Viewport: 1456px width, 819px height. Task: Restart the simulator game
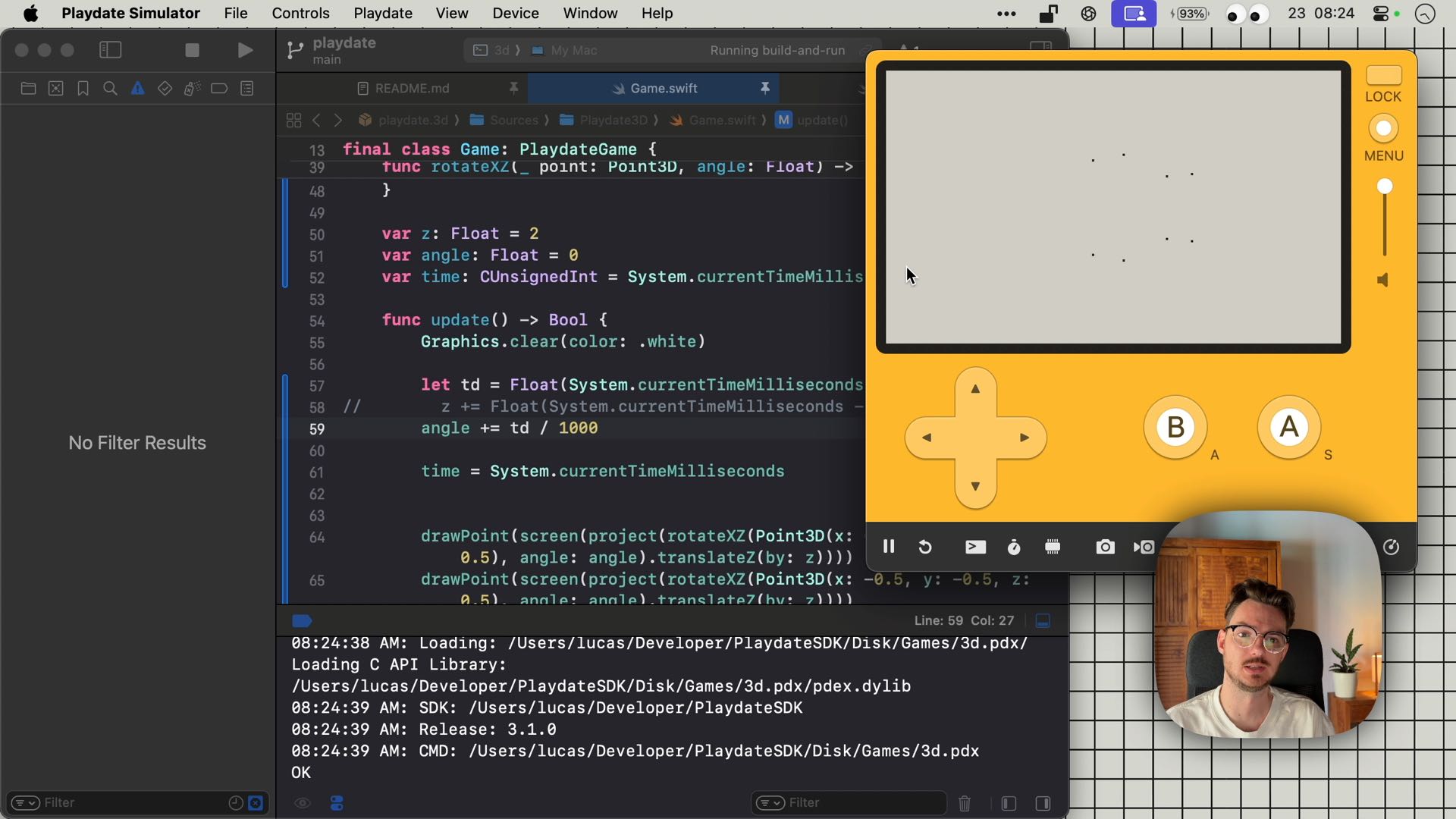[925, 547]
